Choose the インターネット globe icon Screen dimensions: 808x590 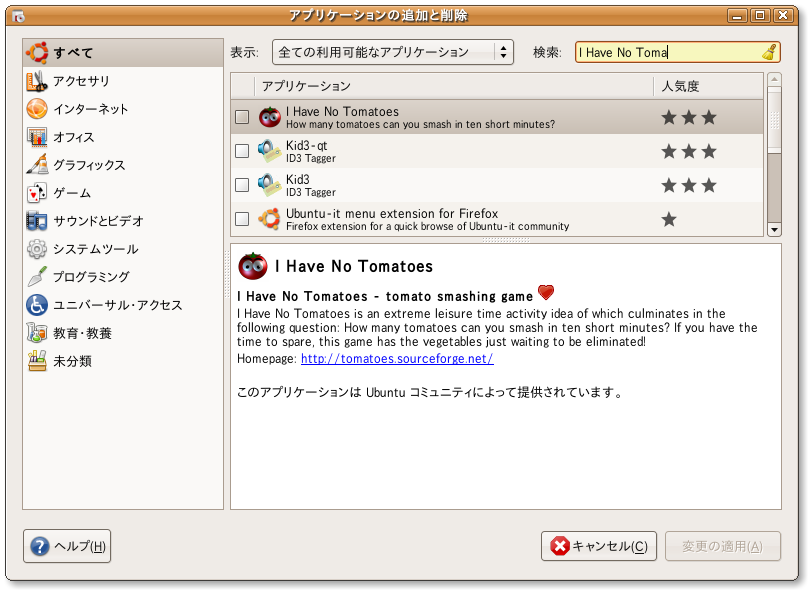(x=37, y=109)
